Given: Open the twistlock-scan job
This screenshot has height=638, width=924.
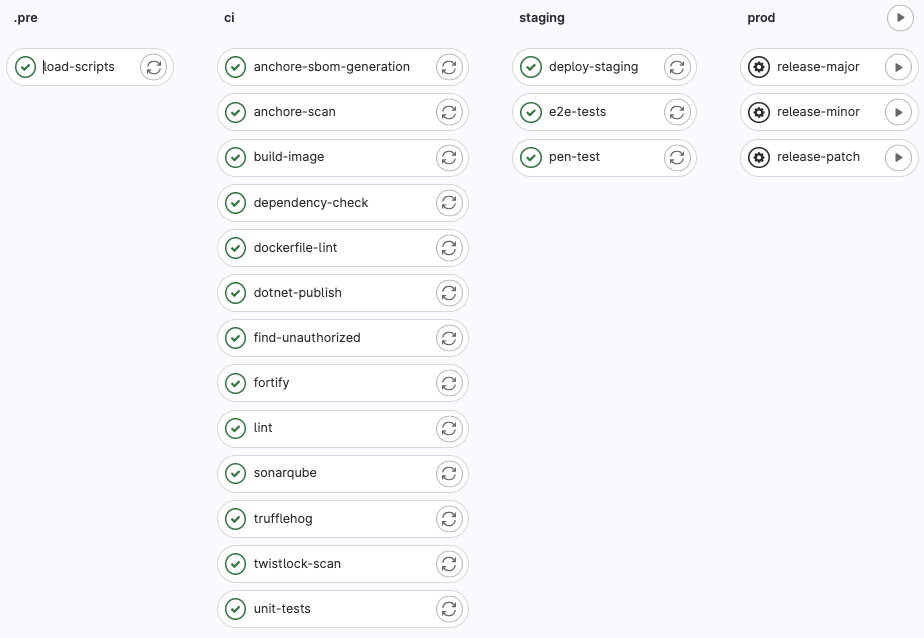Looking at the screenshot, I should pos(297,564).
